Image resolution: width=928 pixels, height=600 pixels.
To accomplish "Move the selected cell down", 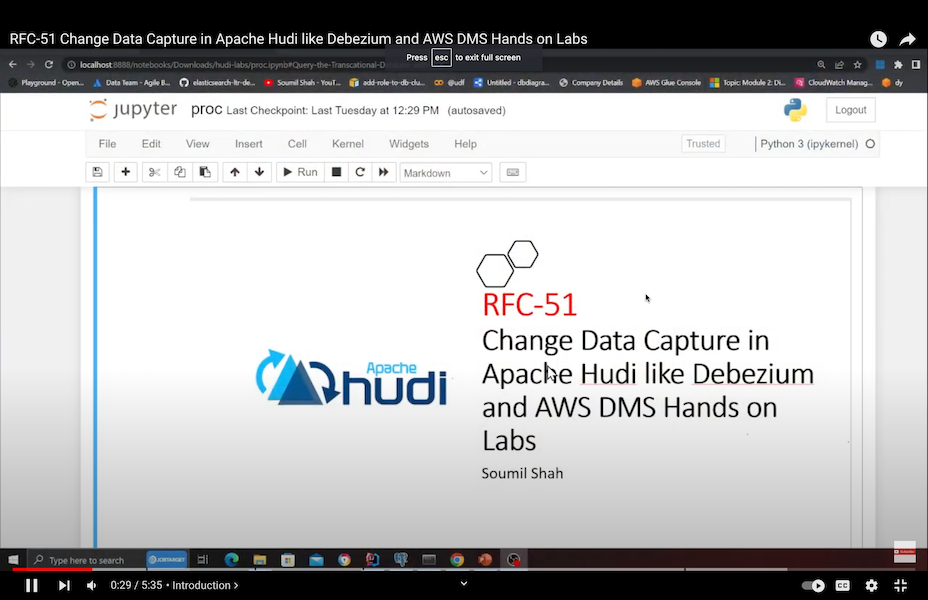I will click(x=260, y=172).
